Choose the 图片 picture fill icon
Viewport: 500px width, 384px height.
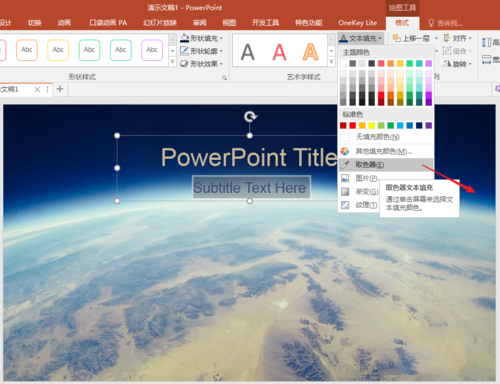(x=345, y=178)
